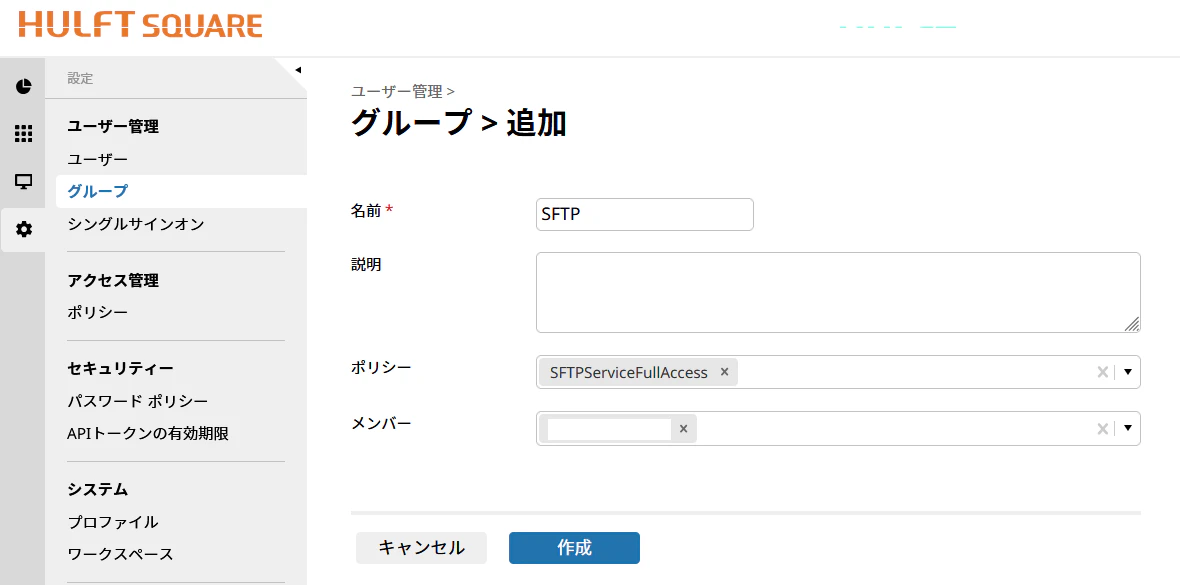
Task: Open API token expiration settings
Action: click(148, 434)
